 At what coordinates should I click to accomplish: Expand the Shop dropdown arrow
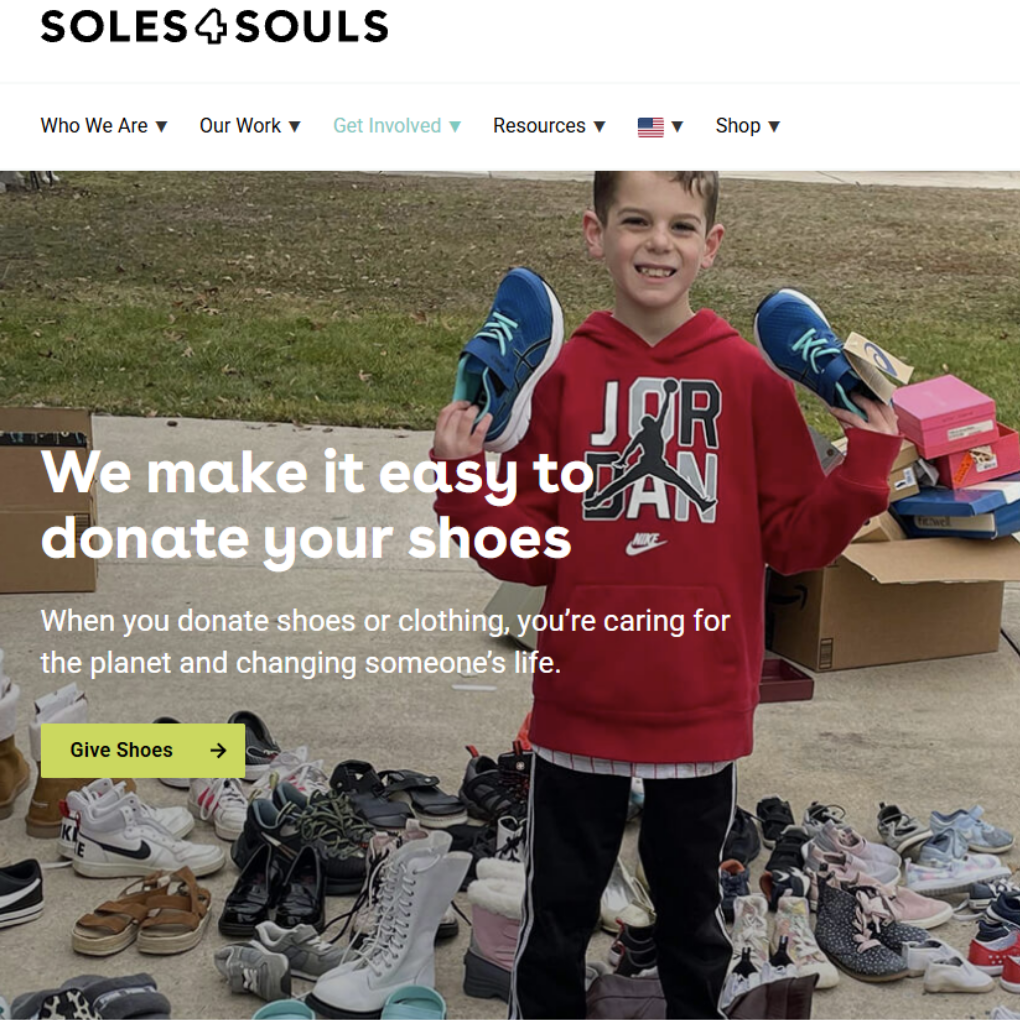click(x=774, y=126)
